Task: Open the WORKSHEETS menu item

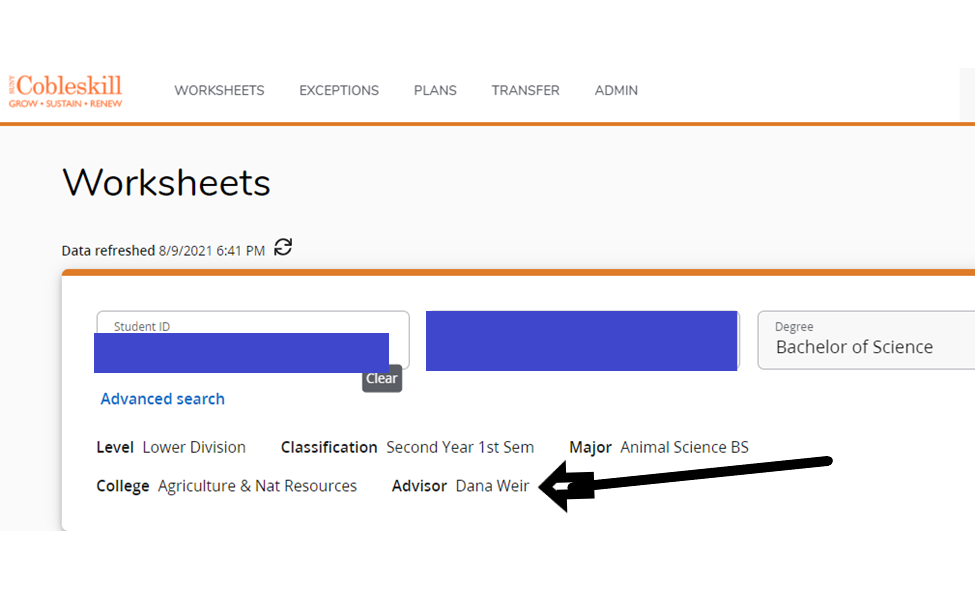Action: tap(219, 90)
